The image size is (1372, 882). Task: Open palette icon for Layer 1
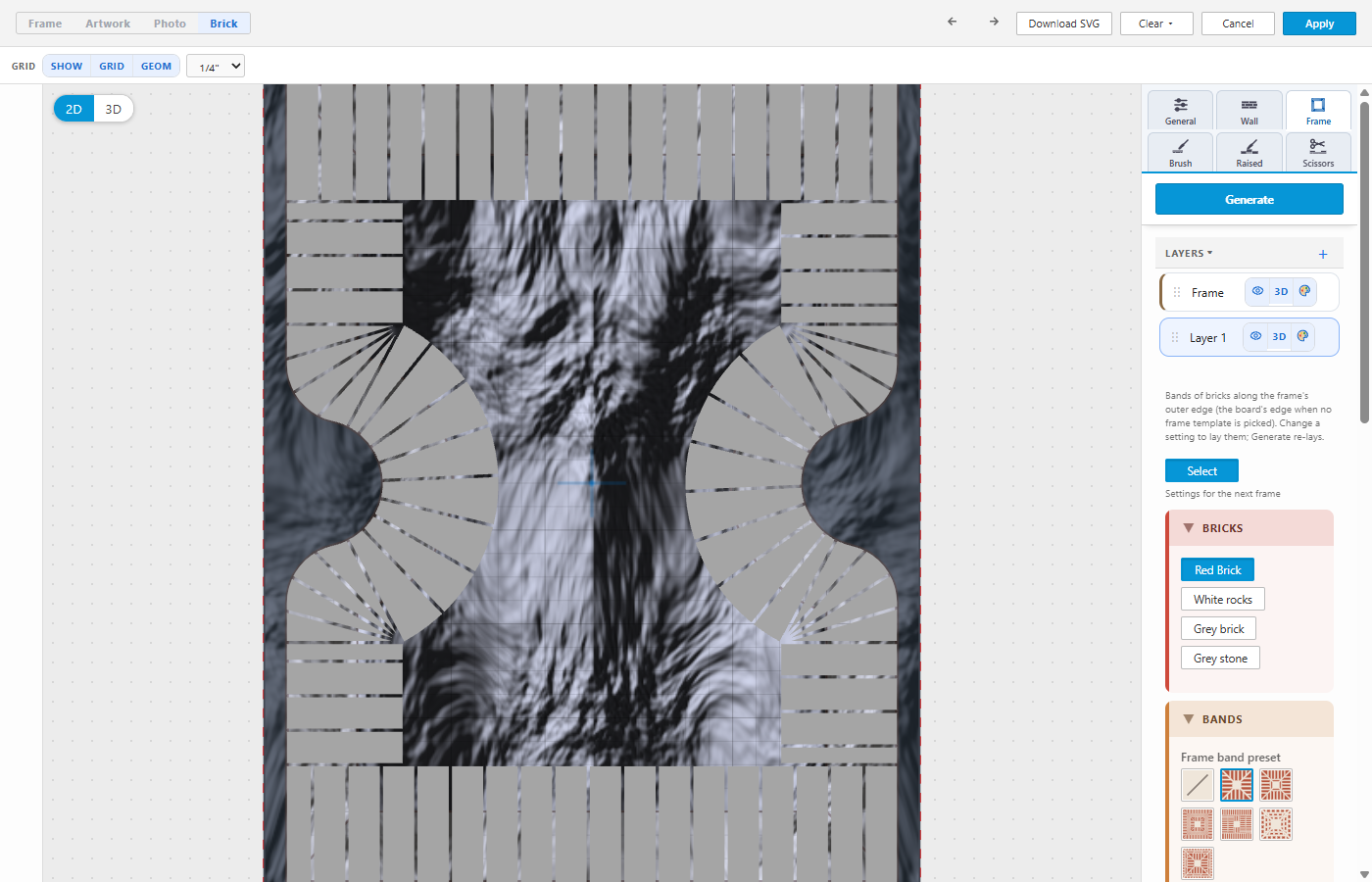coord(1302,336)
